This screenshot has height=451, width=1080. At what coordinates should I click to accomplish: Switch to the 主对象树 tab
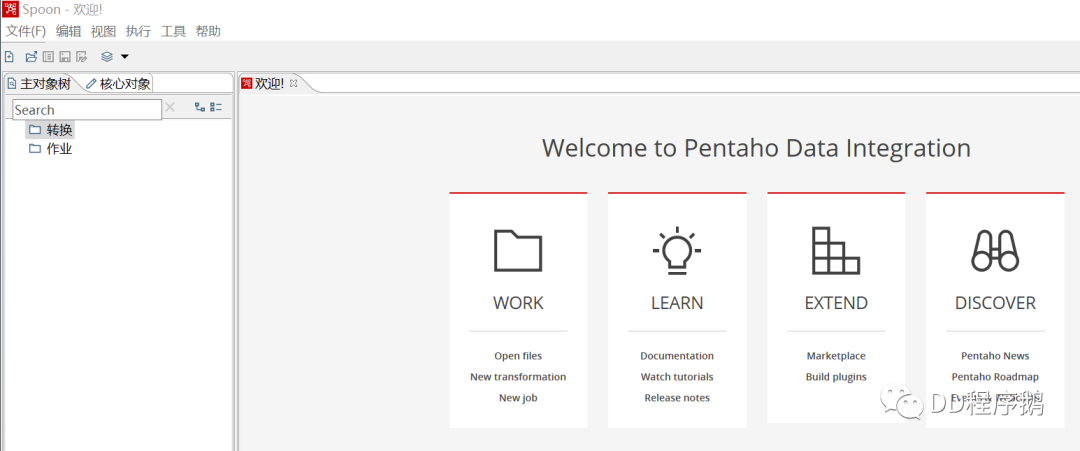click(39, 84)
